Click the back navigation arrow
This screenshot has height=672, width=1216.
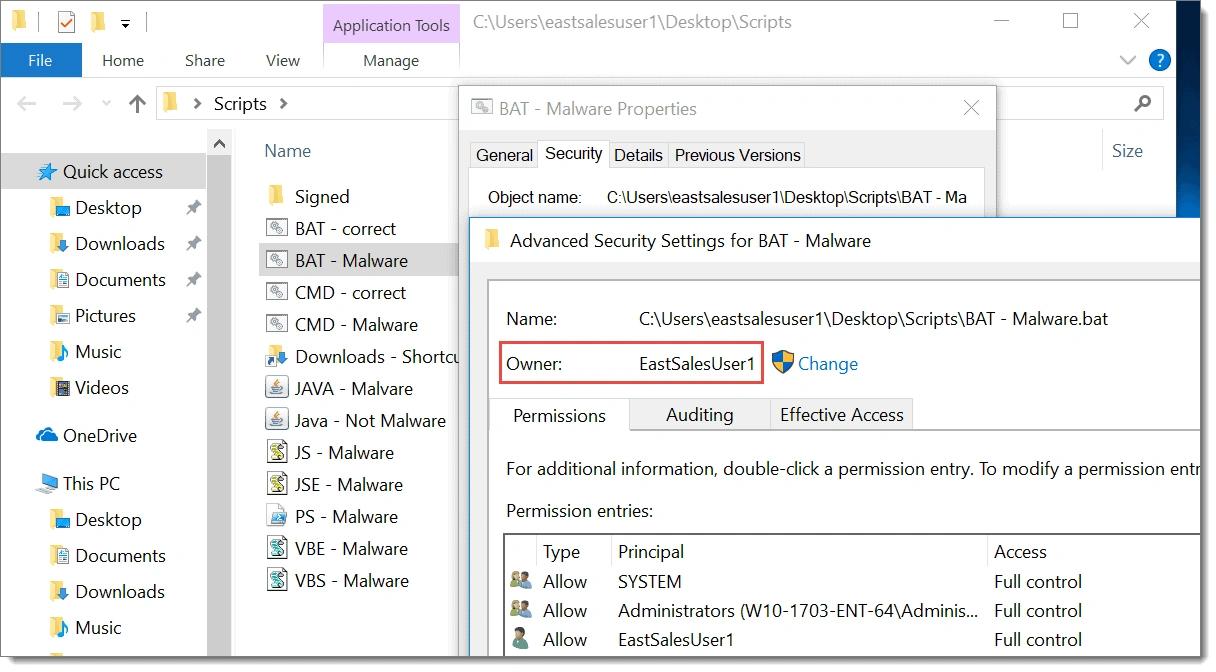(x=28, y=103)
